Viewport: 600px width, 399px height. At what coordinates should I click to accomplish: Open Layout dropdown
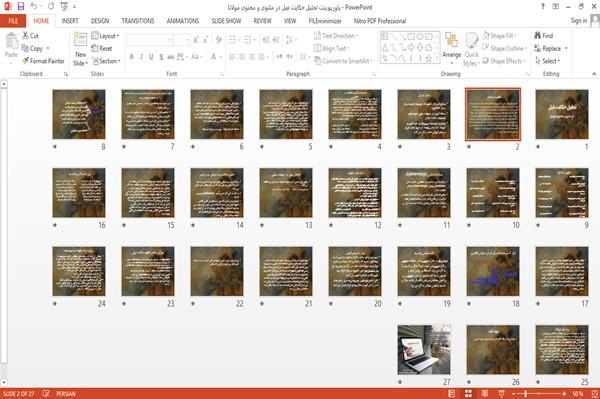[x=105, y=36]
